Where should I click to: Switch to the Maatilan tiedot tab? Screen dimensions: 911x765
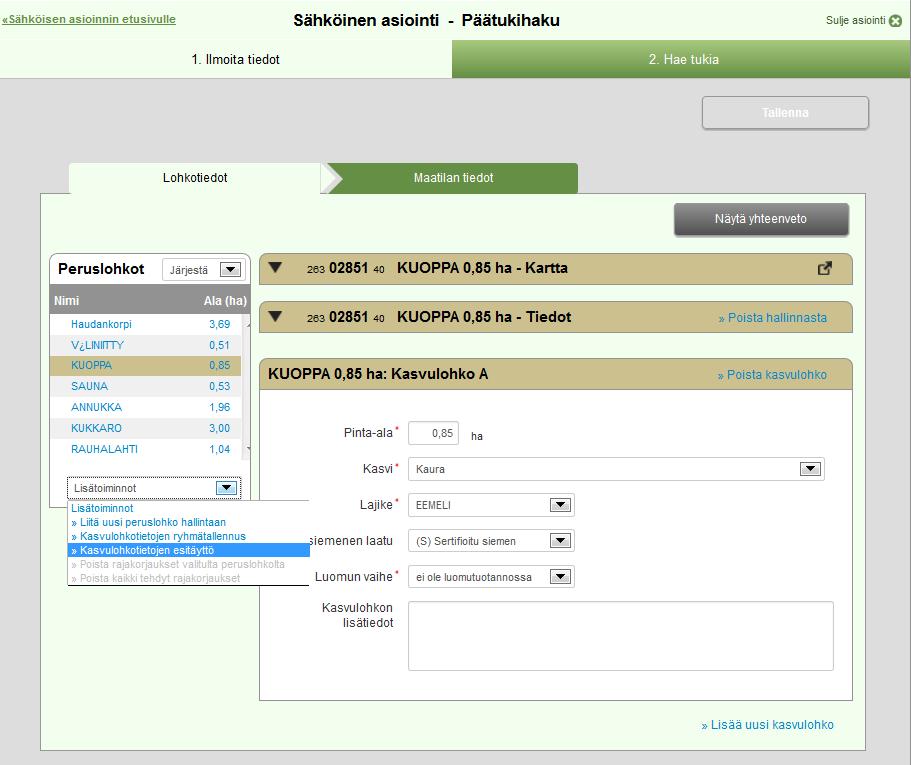pyautogui.click(x=453, y=178)
